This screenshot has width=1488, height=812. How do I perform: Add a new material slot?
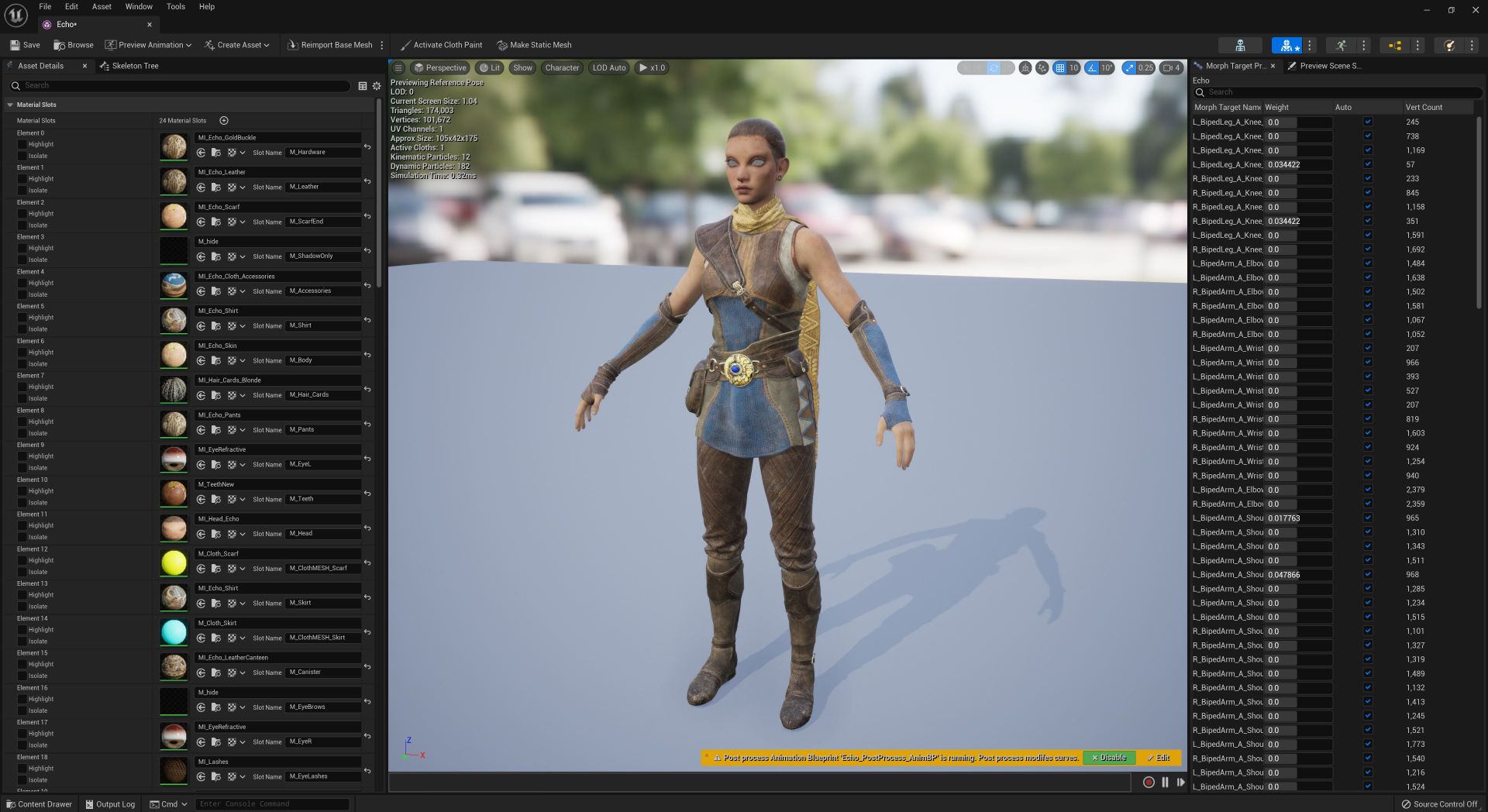(x=224, y=120)
